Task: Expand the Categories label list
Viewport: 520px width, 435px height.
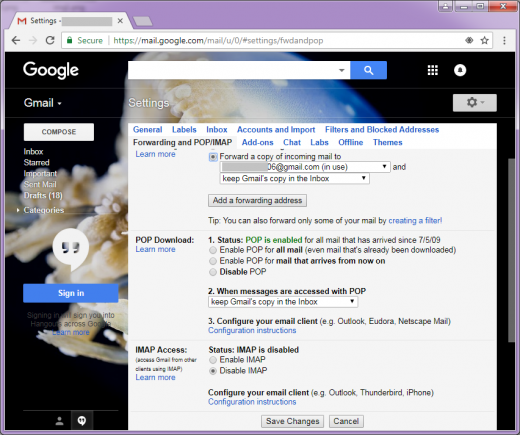Action: [x=18, y=210]
